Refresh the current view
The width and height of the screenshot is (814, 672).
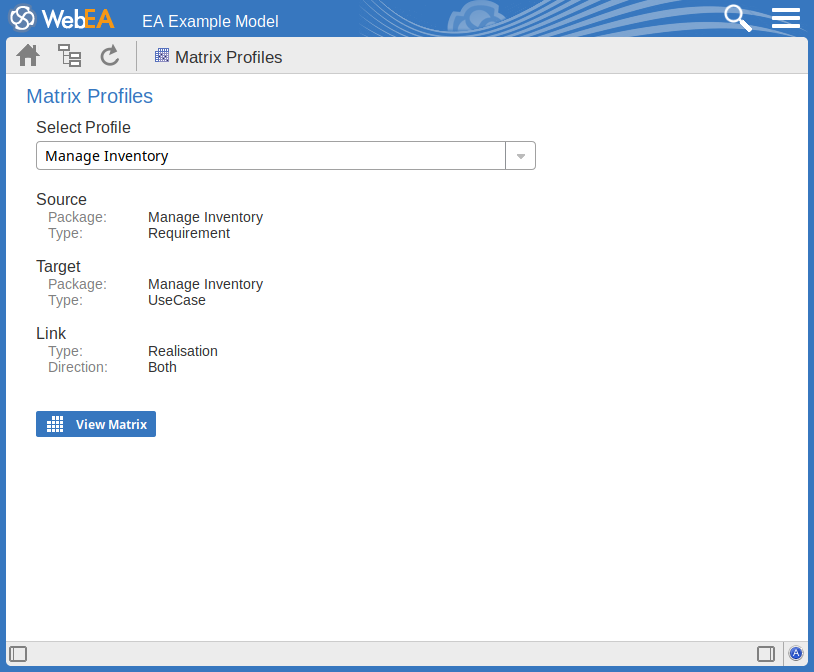pos(110,56)
